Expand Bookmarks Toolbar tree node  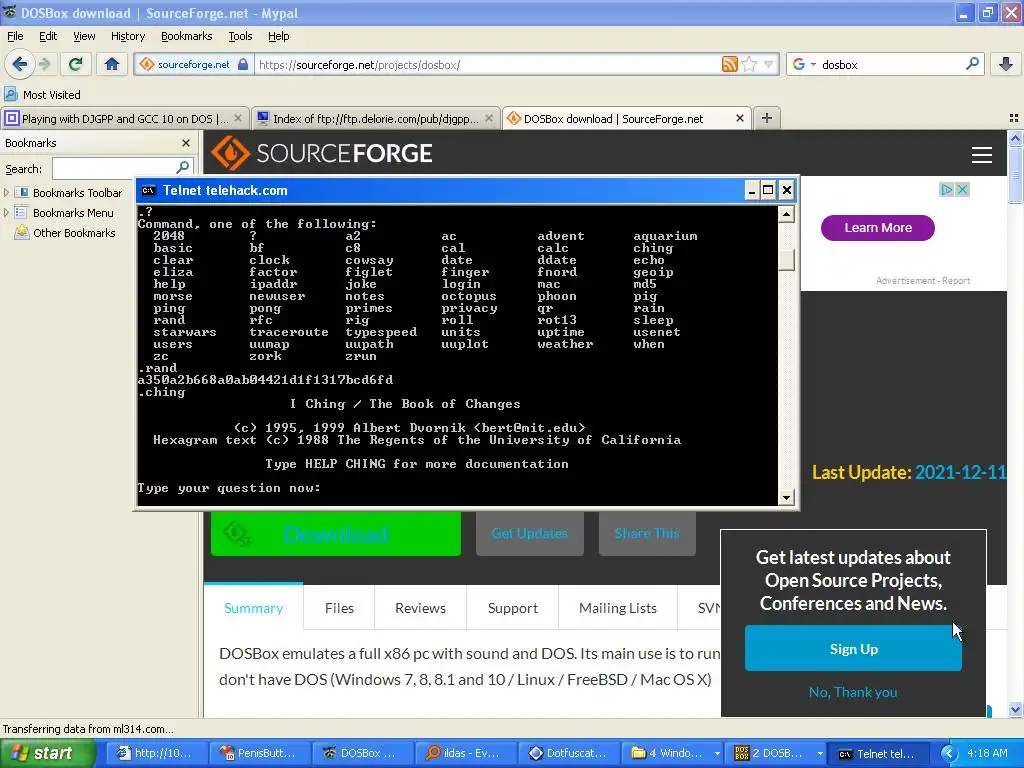[7, 193]
